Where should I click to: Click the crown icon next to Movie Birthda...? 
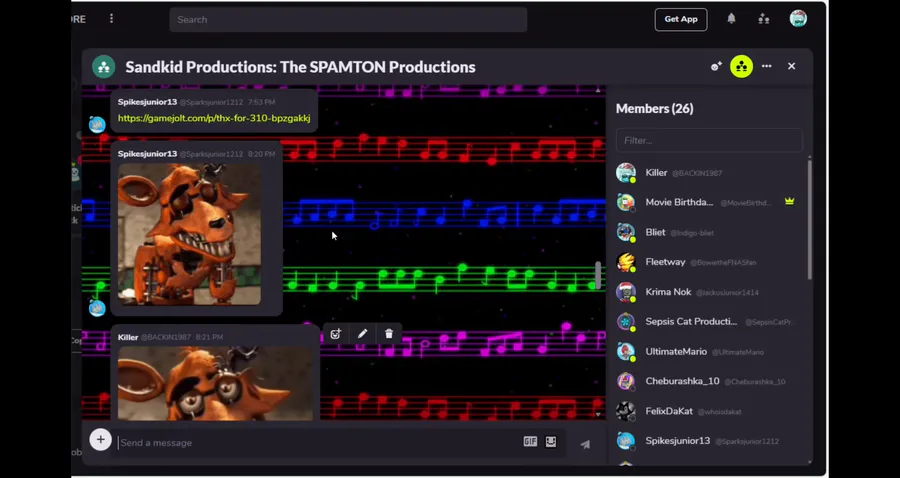[x=790, y=201]
